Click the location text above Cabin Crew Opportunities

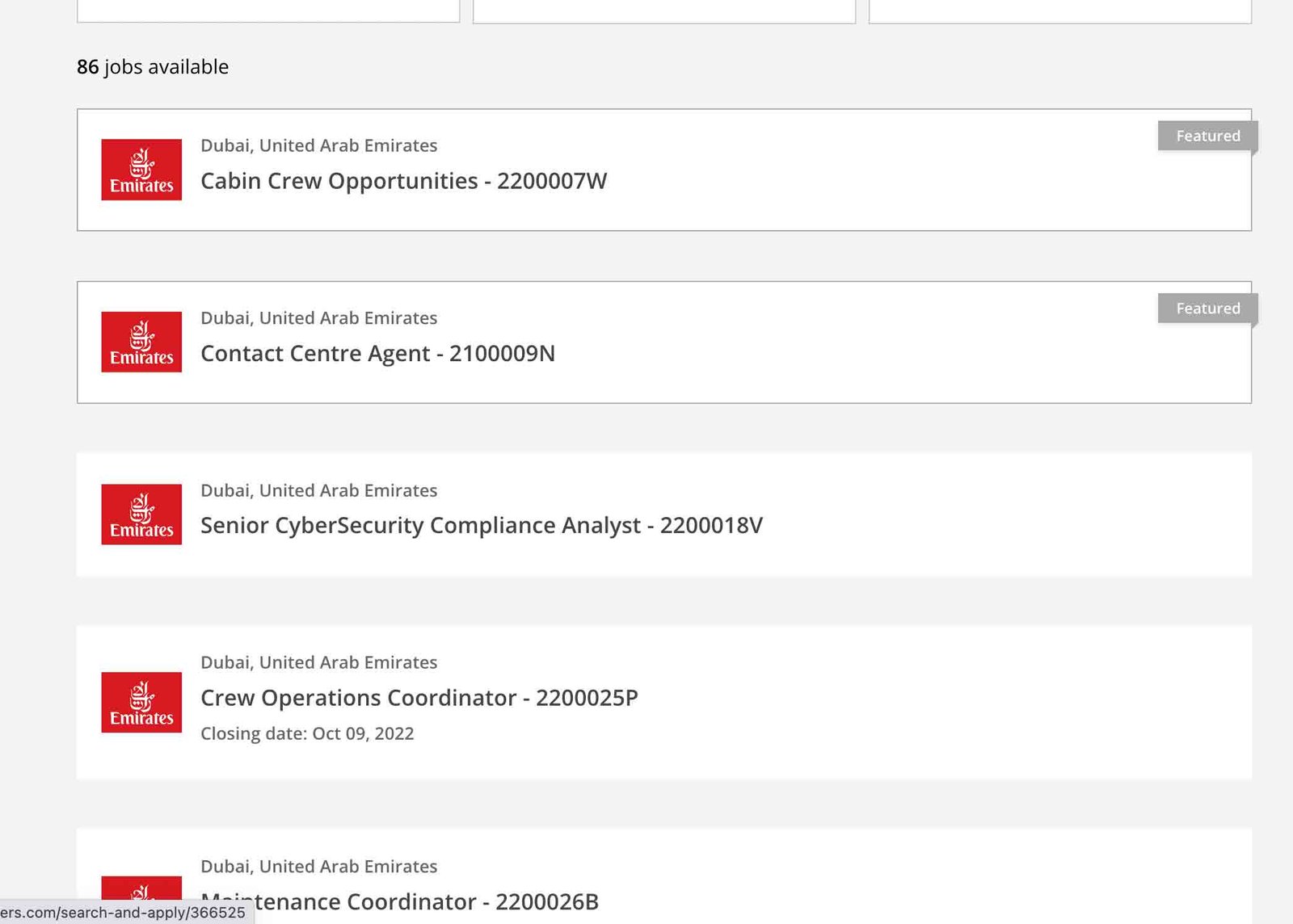coord(318,145)
